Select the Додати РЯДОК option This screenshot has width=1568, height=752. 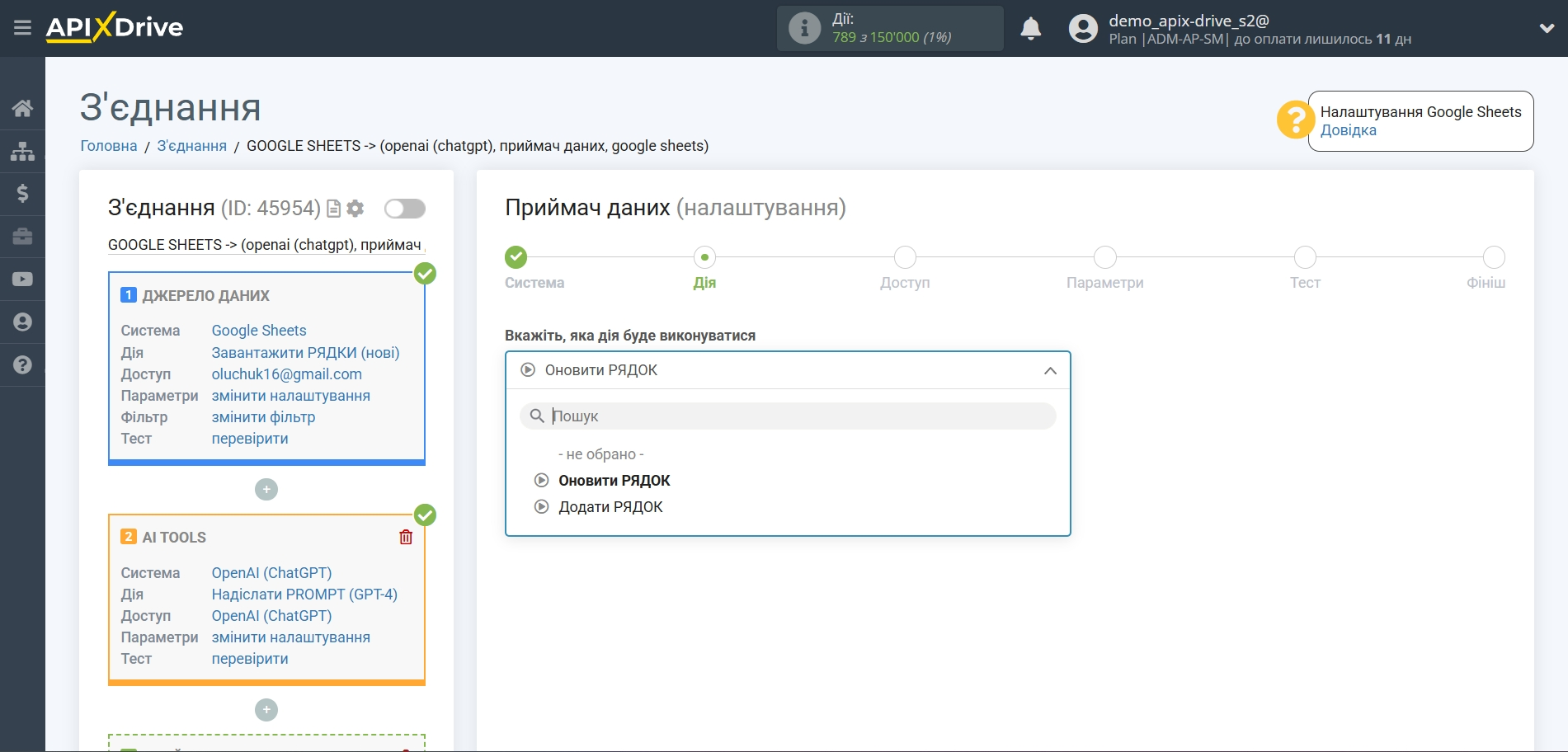[x=611, y=507]
